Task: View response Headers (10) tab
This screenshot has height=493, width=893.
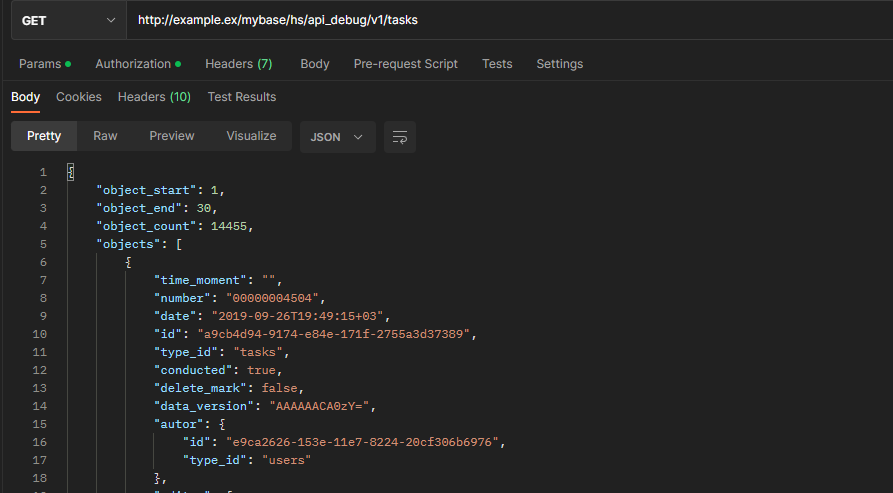Action: coord(154,97)
